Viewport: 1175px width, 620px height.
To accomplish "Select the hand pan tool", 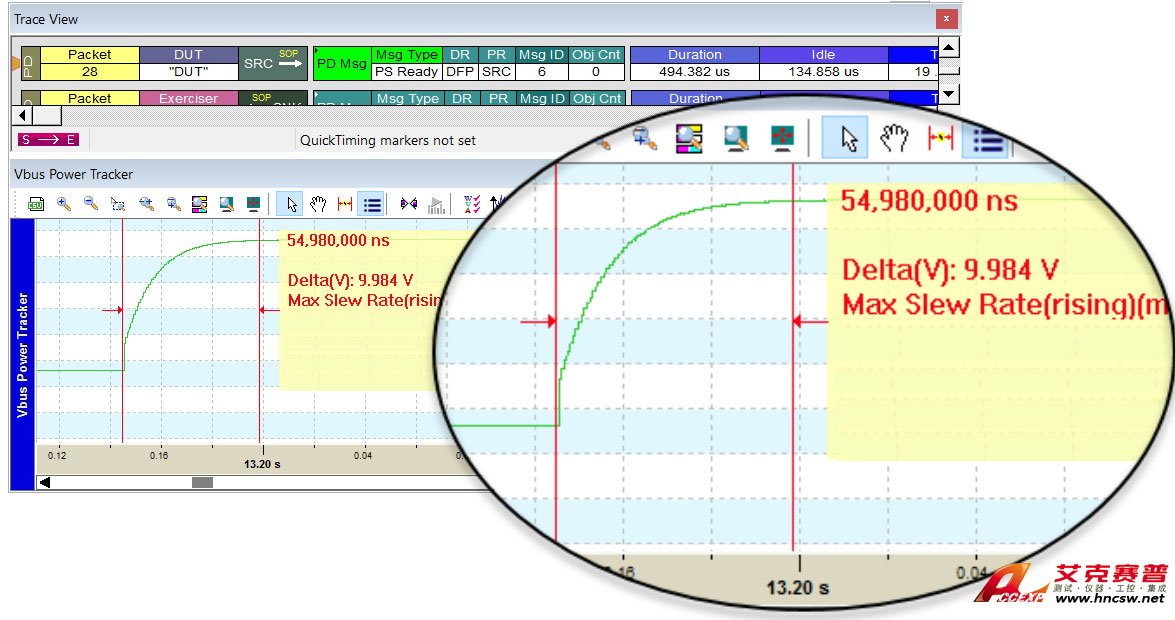I will pos(318,204).
